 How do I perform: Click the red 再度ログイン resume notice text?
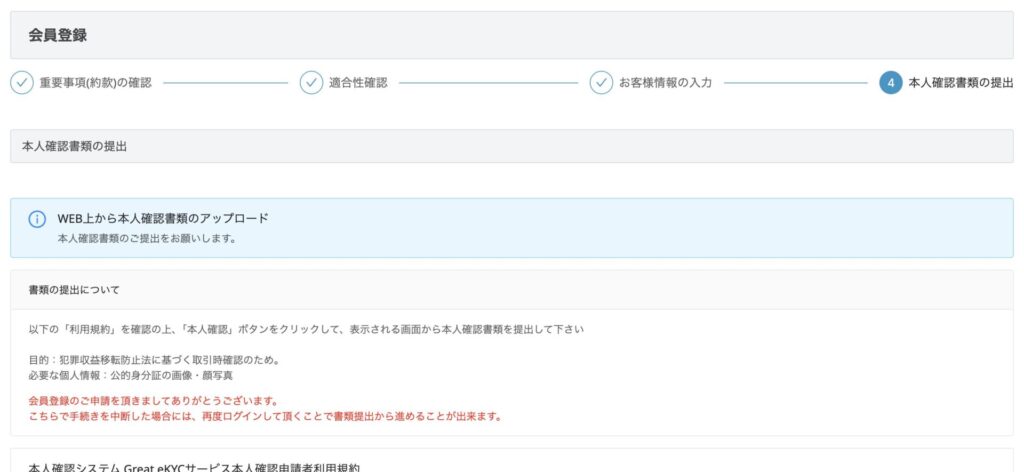click(x=265, y=416)
